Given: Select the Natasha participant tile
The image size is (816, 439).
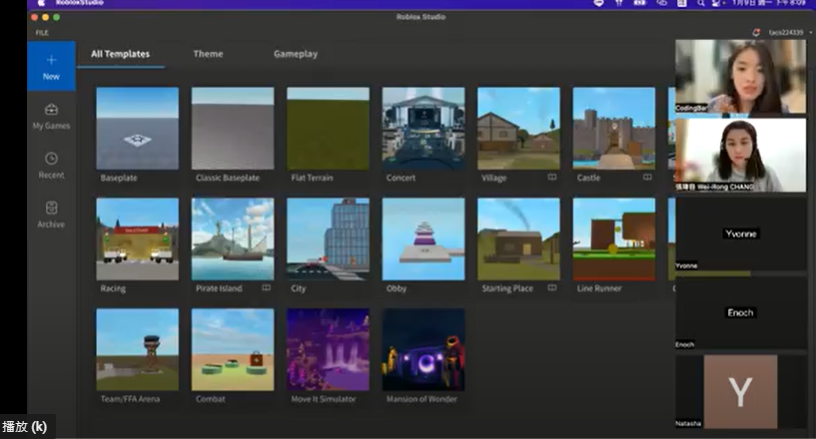Looking at the screenshot, I should pos(740,392).
